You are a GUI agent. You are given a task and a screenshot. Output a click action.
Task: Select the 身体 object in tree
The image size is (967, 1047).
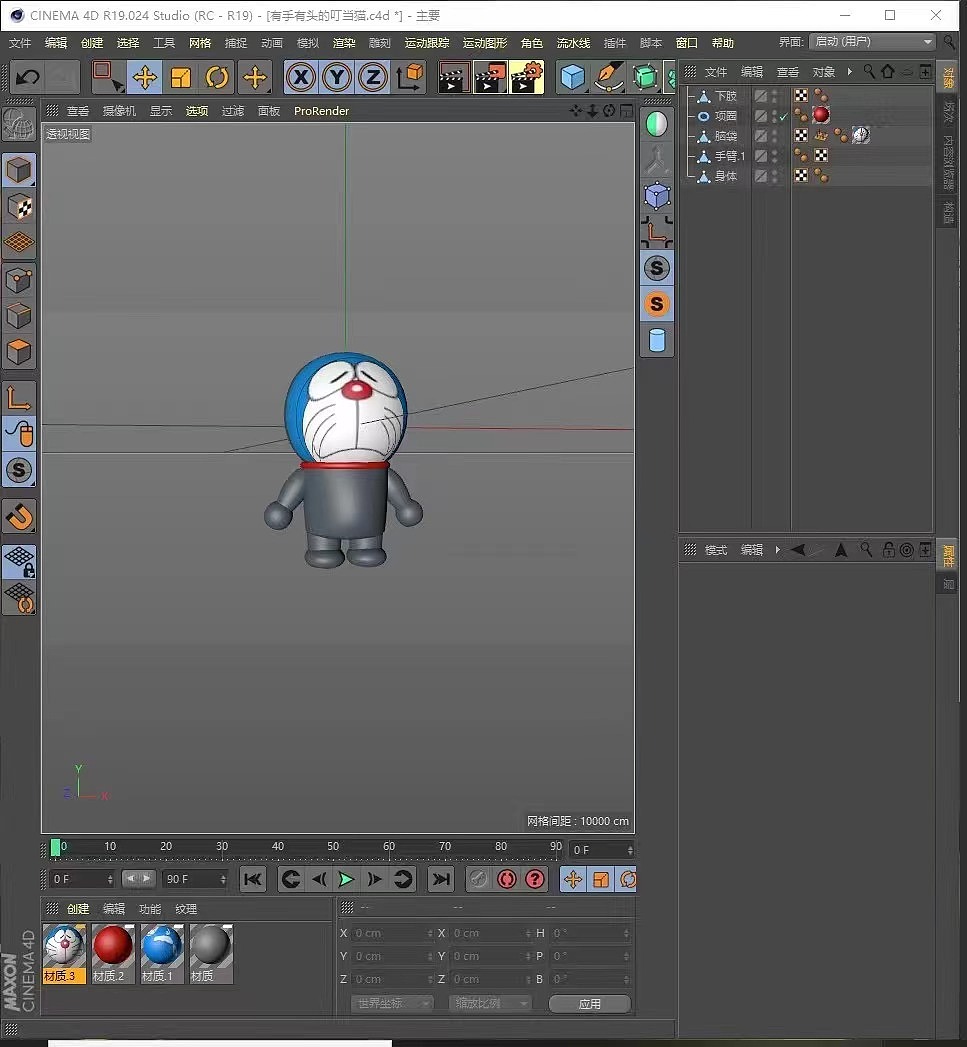coord(725,176)
